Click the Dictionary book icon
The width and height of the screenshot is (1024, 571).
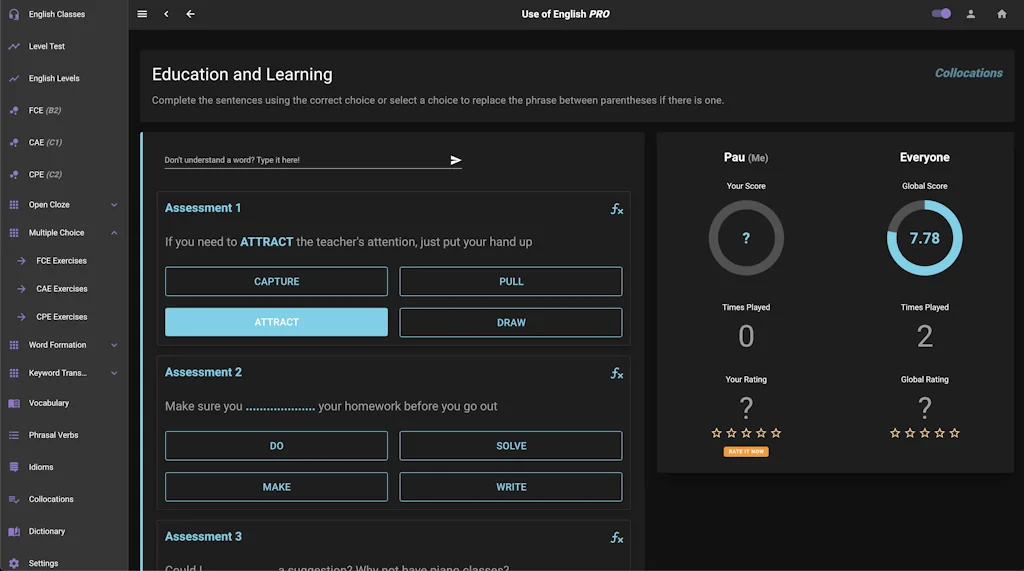coord(14,531)
